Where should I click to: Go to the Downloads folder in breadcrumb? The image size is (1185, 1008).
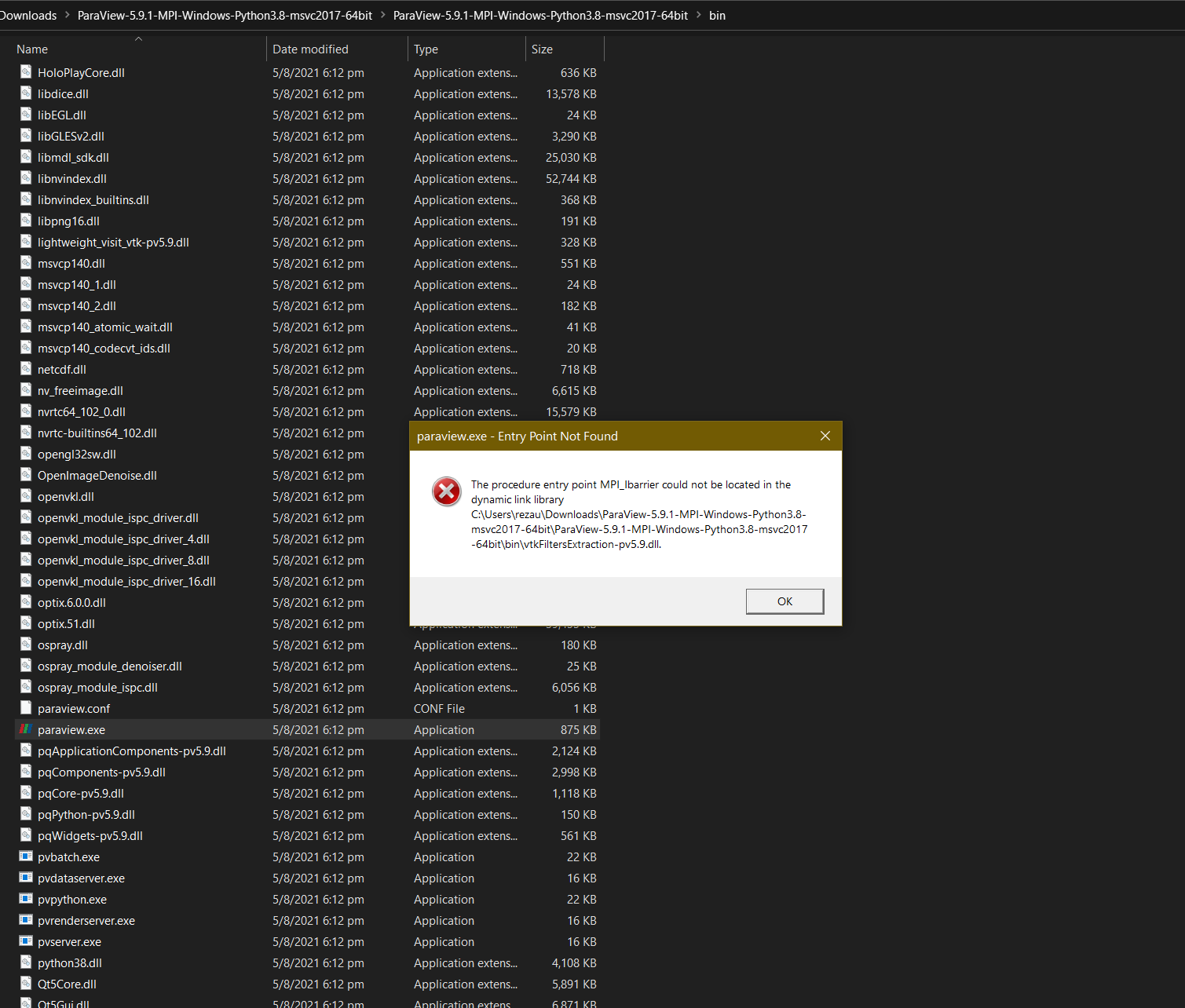pos(28,15)
